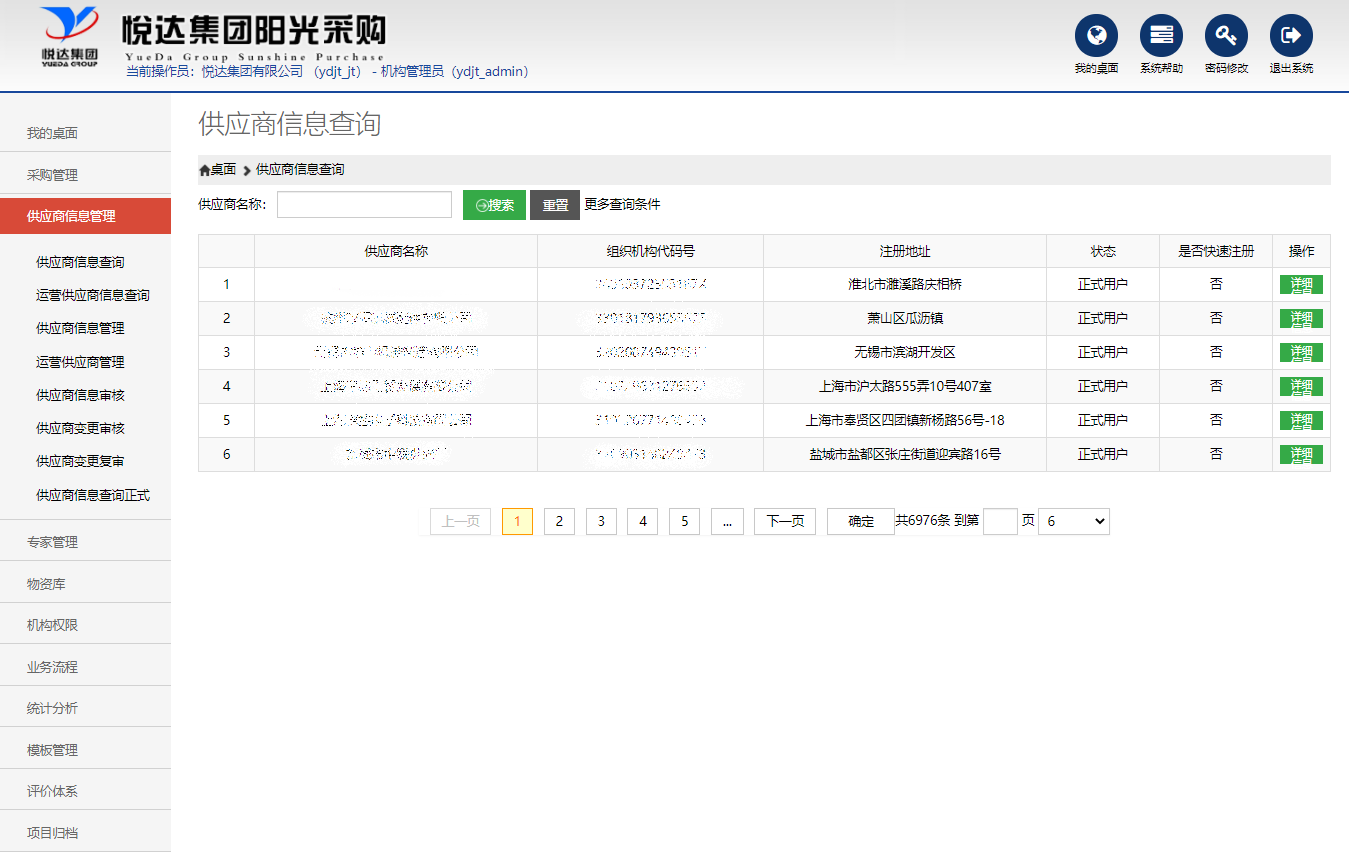Click the exit system icon
The width and height of the screenshot is (1349, 852).
click(1291, 36)
